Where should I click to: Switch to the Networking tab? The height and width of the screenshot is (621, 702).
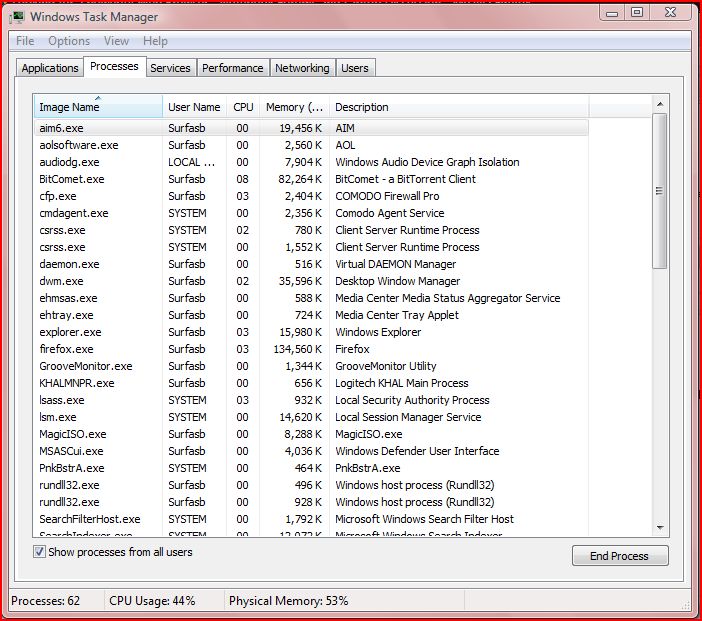pos(302,68)
